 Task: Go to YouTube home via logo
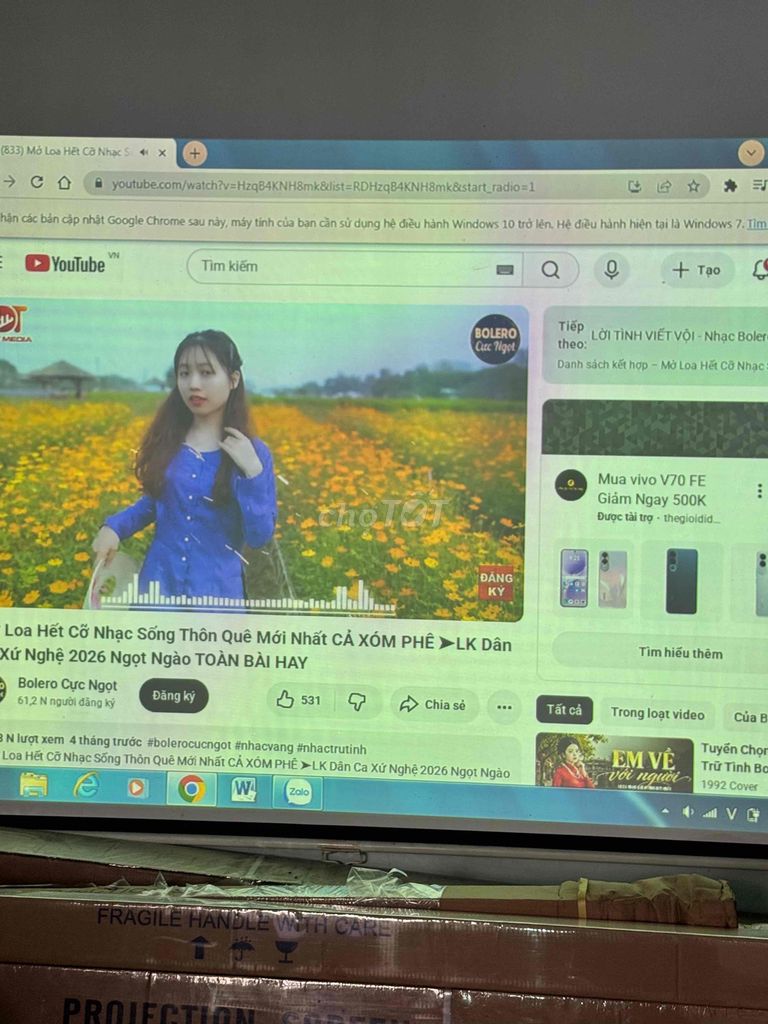65,264
